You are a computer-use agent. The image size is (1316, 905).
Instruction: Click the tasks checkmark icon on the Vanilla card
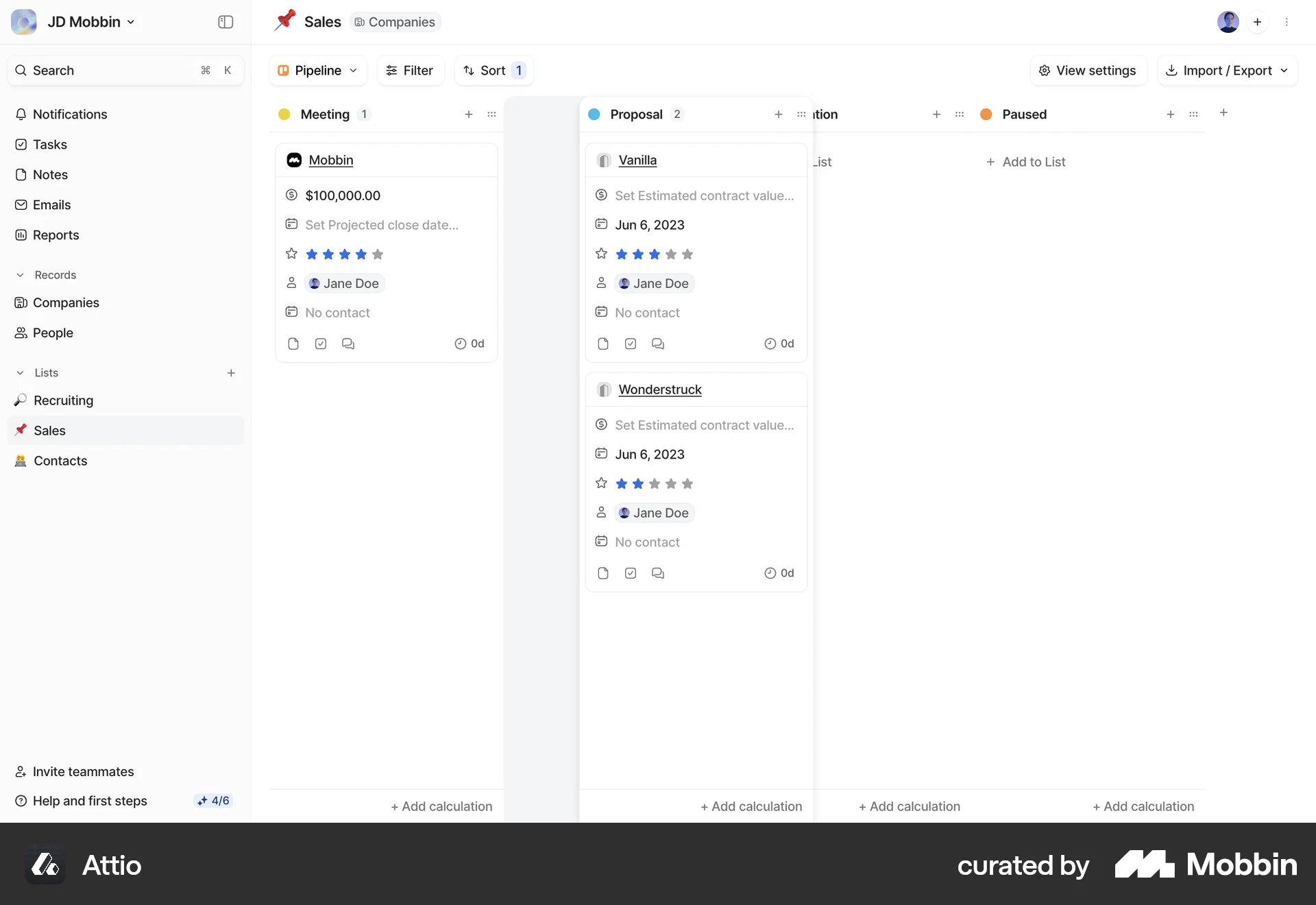pos(630,343)
